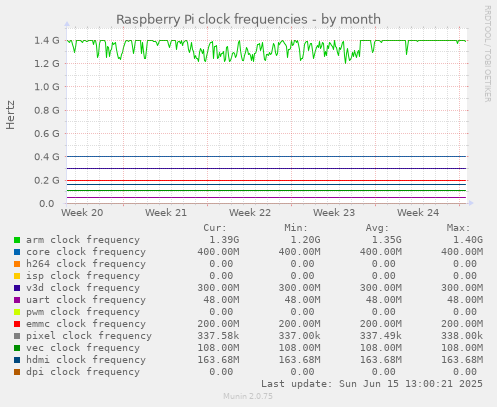Click the graph title 'Raspberry Pi clock frequencies - by month'
The height and width of the screenshot is (407, 497).
click(x=248, y=19)
